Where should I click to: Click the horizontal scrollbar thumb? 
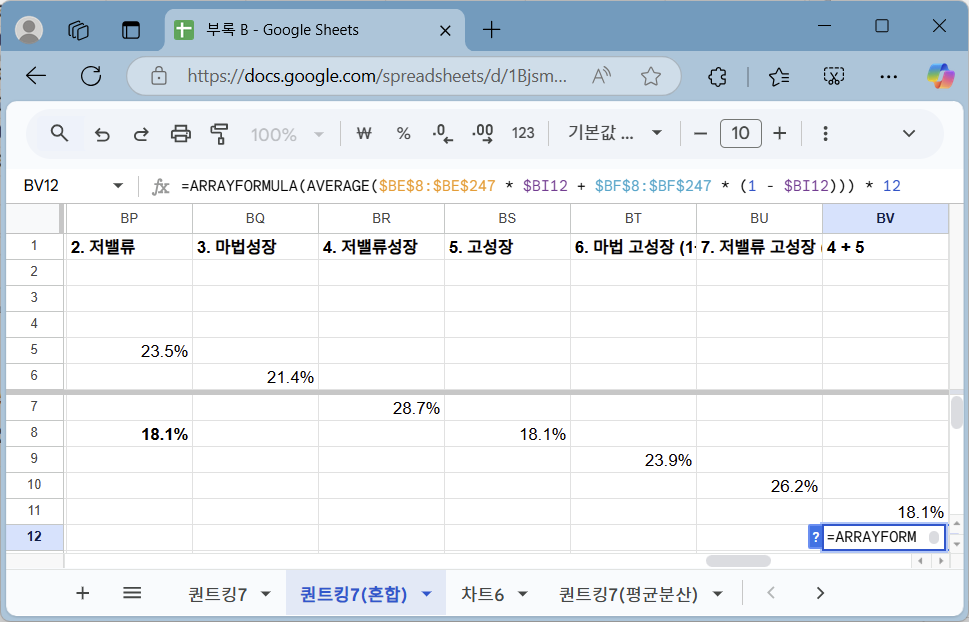pyautogui.click(x=738, y=561)
